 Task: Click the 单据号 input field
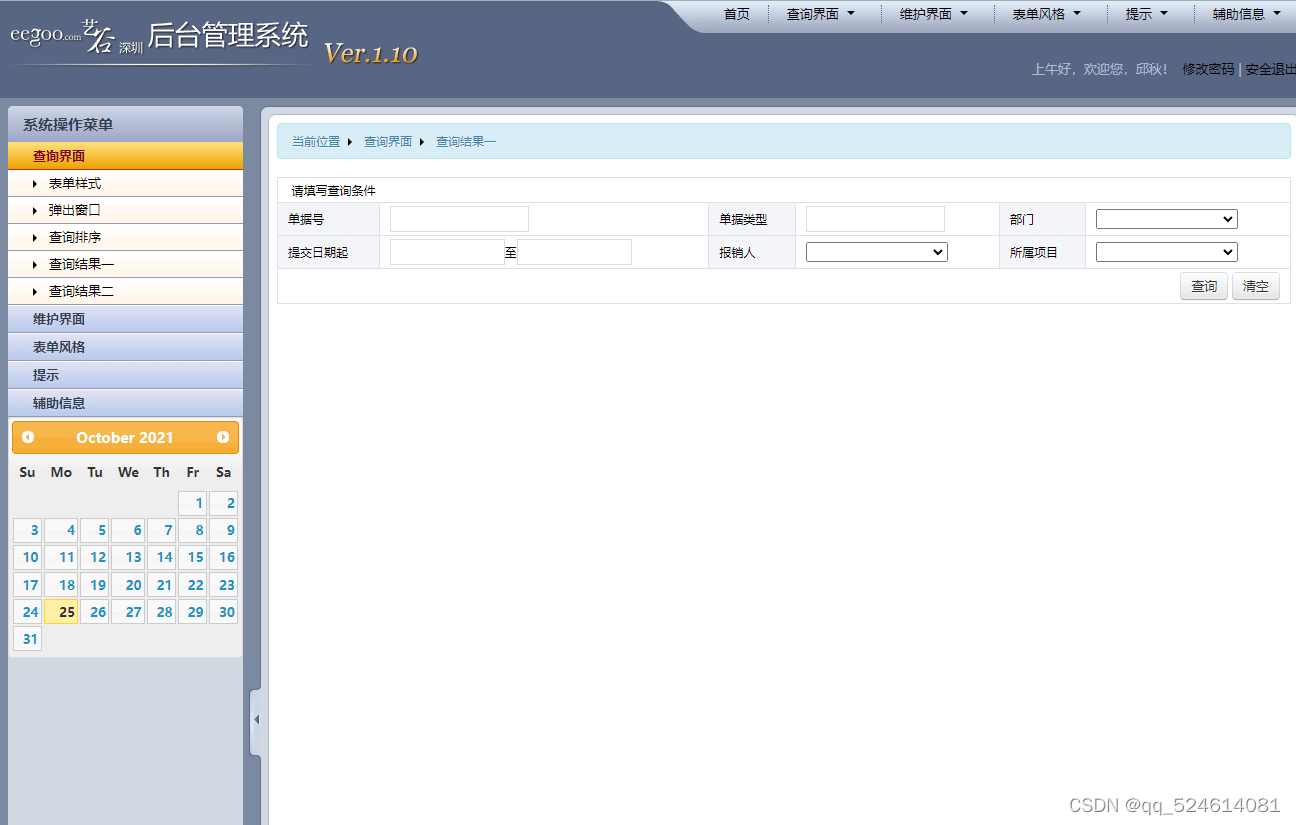[x=459, y=218]
